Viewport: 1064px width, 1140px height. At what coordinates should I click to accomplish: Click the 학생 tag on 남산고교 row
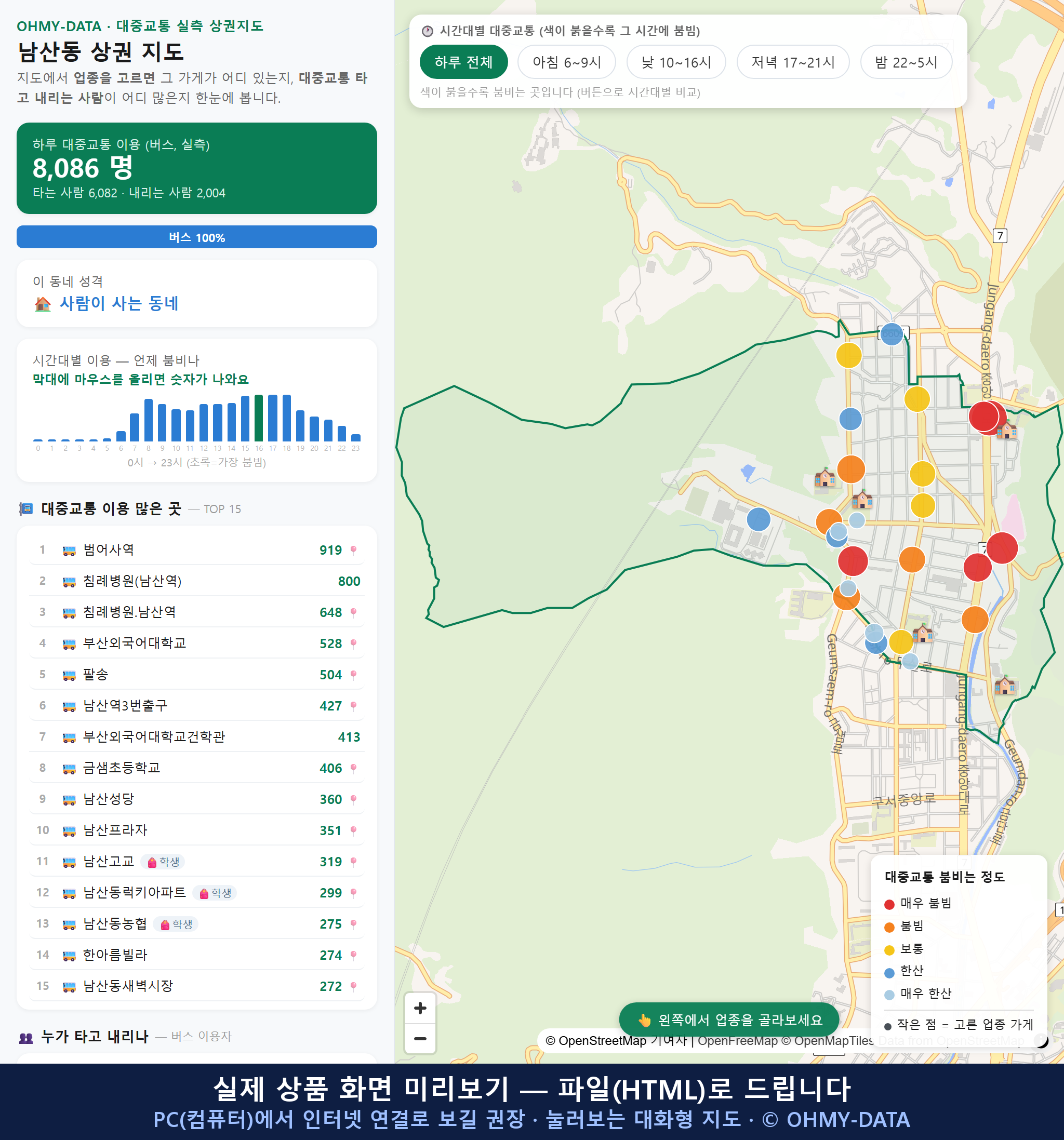pyautogui.click(x=163, y=861)
